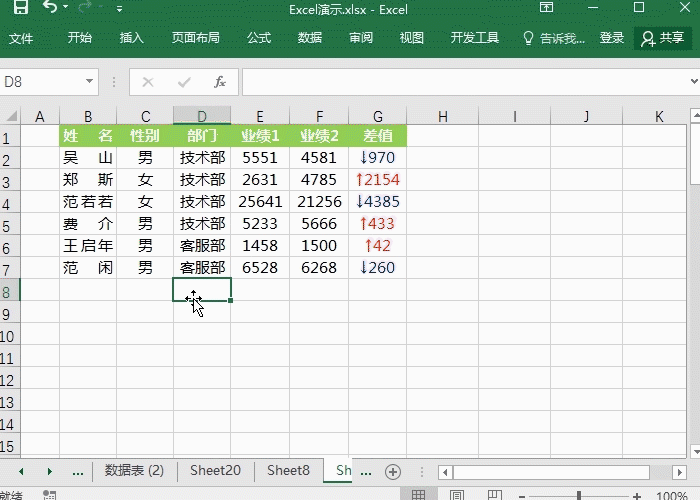The height and width of the screenshot is (500, 700).
Task: Share the workbook via 共享 button
Action: pos(663,38)
